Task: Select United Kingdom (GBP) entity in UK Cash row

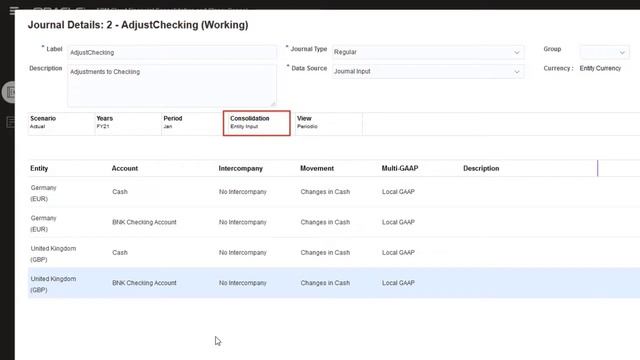Action: pos(53,254)
